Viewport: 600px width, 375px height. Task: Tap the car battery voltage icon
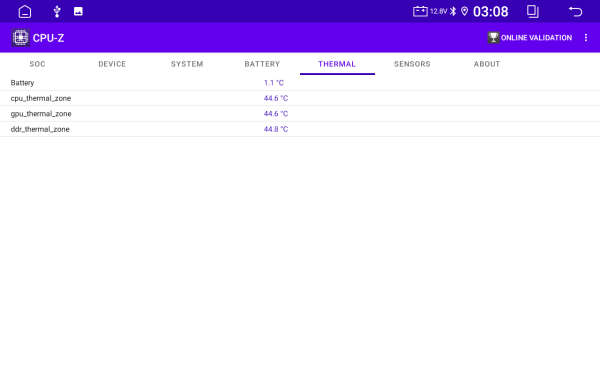tap(420, 11)
